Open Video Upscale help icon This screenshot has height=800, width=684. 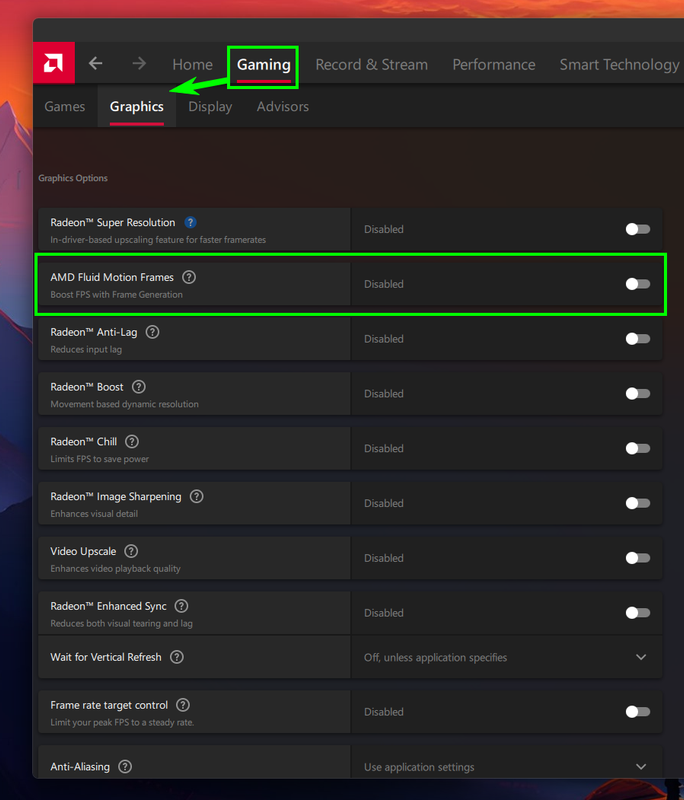coord(131,551)
